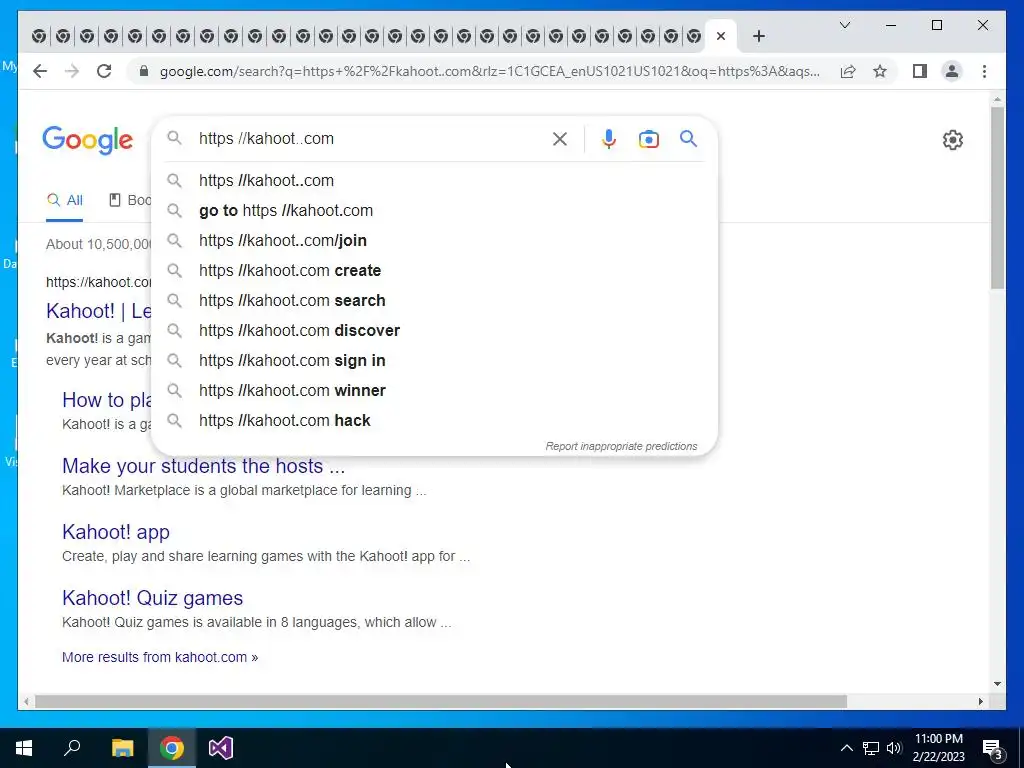
Task: Click the scroll-right arrow at the bottom
Action: click(980, 701)
